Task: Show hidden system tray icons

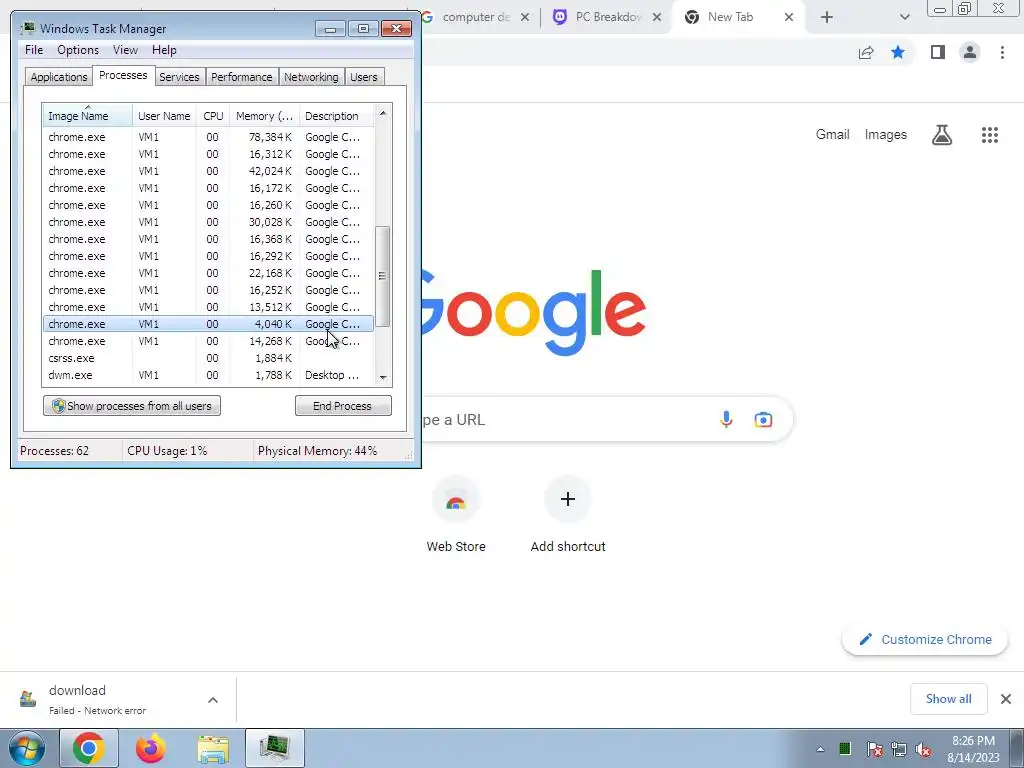Action: (x=820, y=749)
